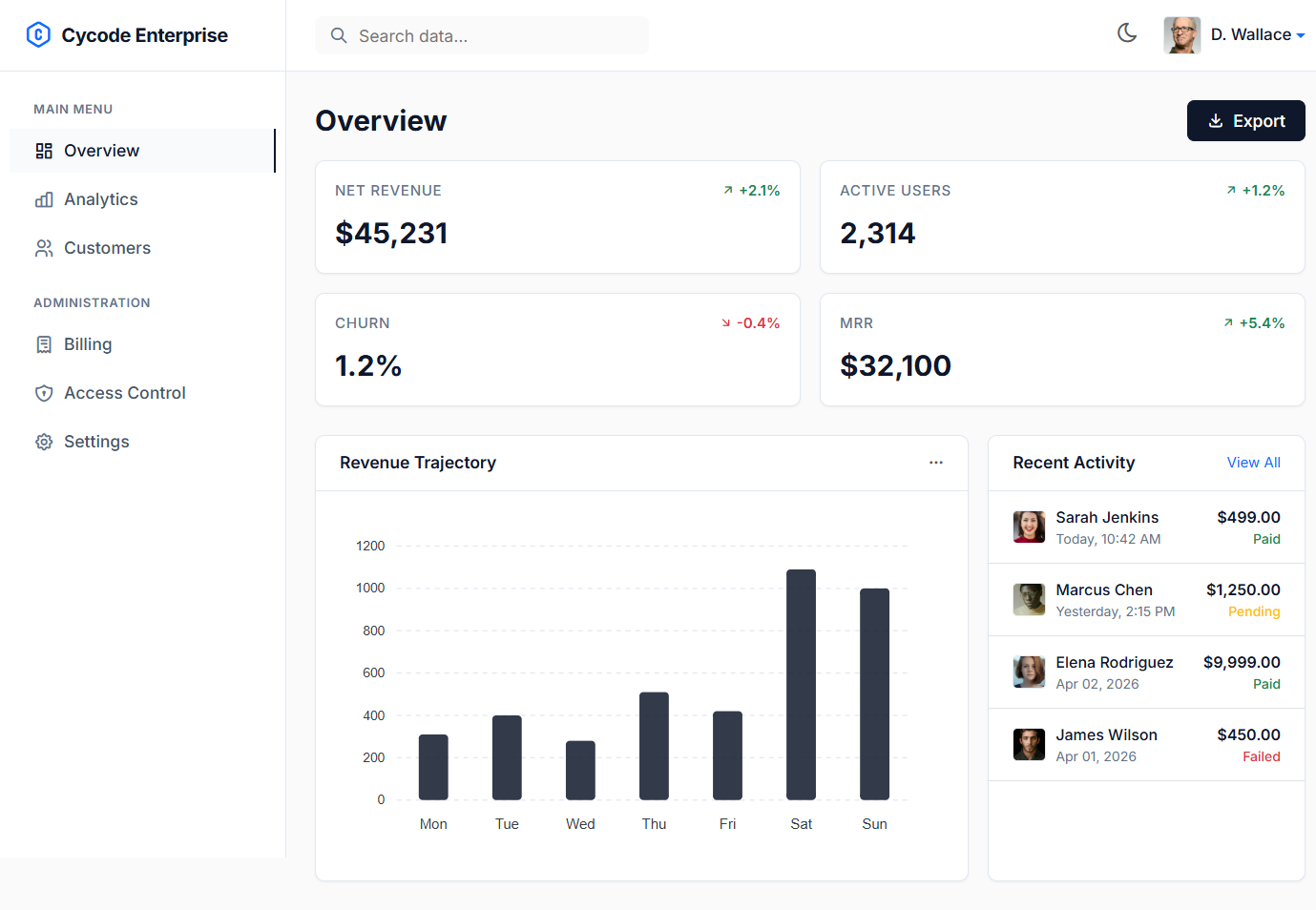
Task: Click the Billing invoice icon
Action: pyautogui.click(x=43, y=344)
